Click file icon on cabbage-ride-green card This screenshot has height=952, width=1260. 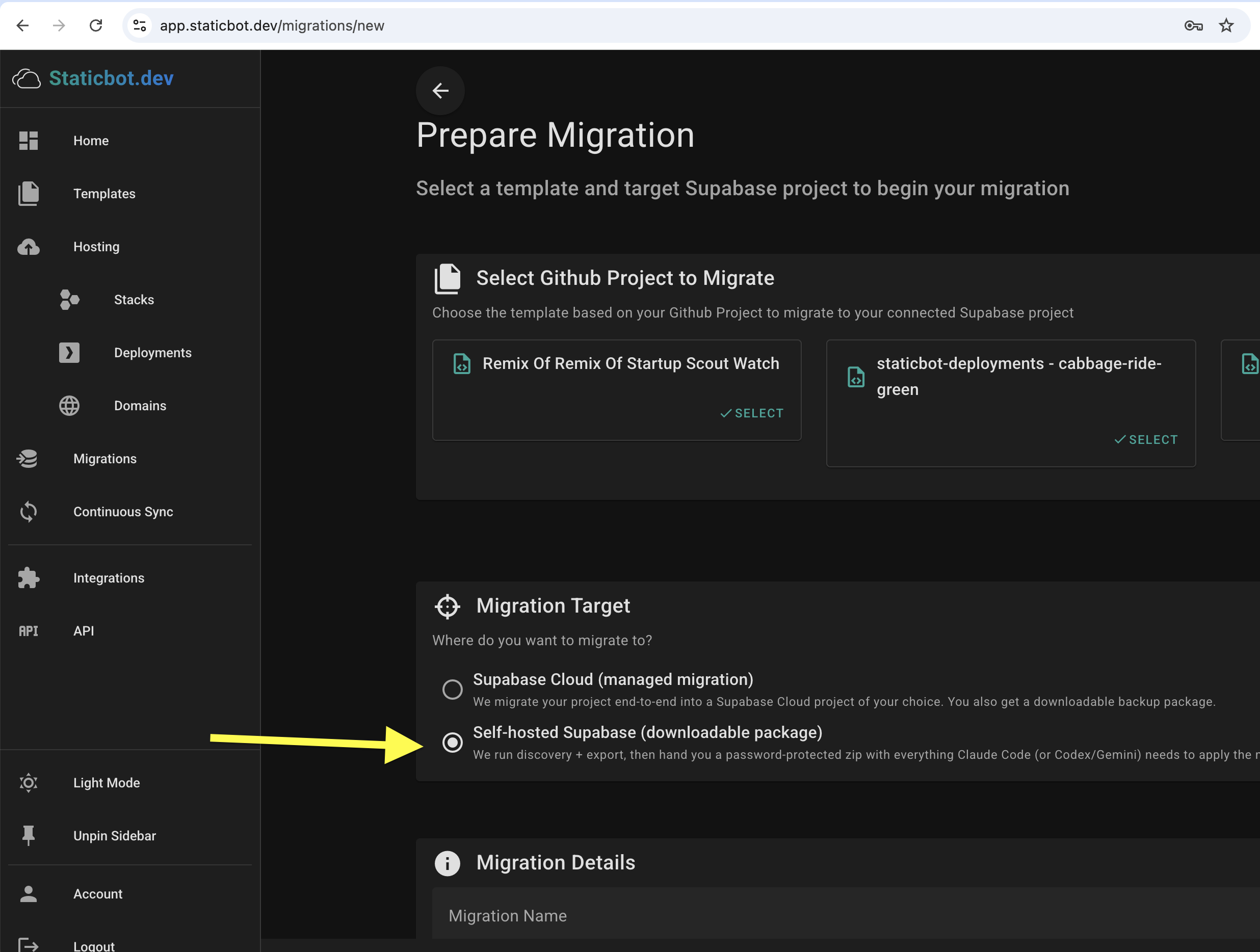(x=856, y=377)
